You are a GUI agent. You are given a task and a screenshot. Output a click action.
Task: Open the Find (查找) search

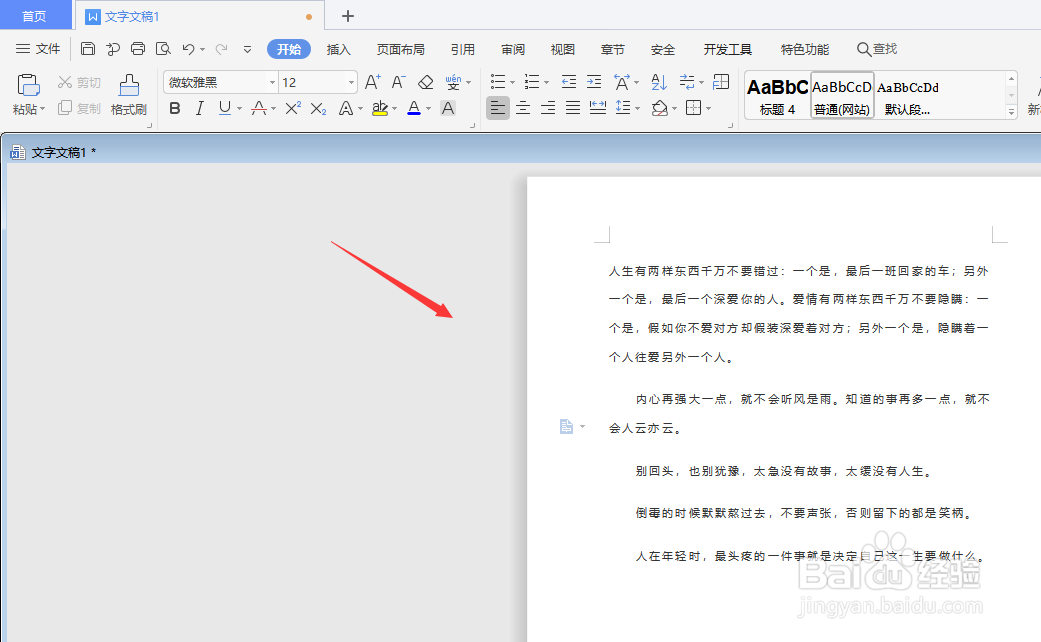click(876, 48)
